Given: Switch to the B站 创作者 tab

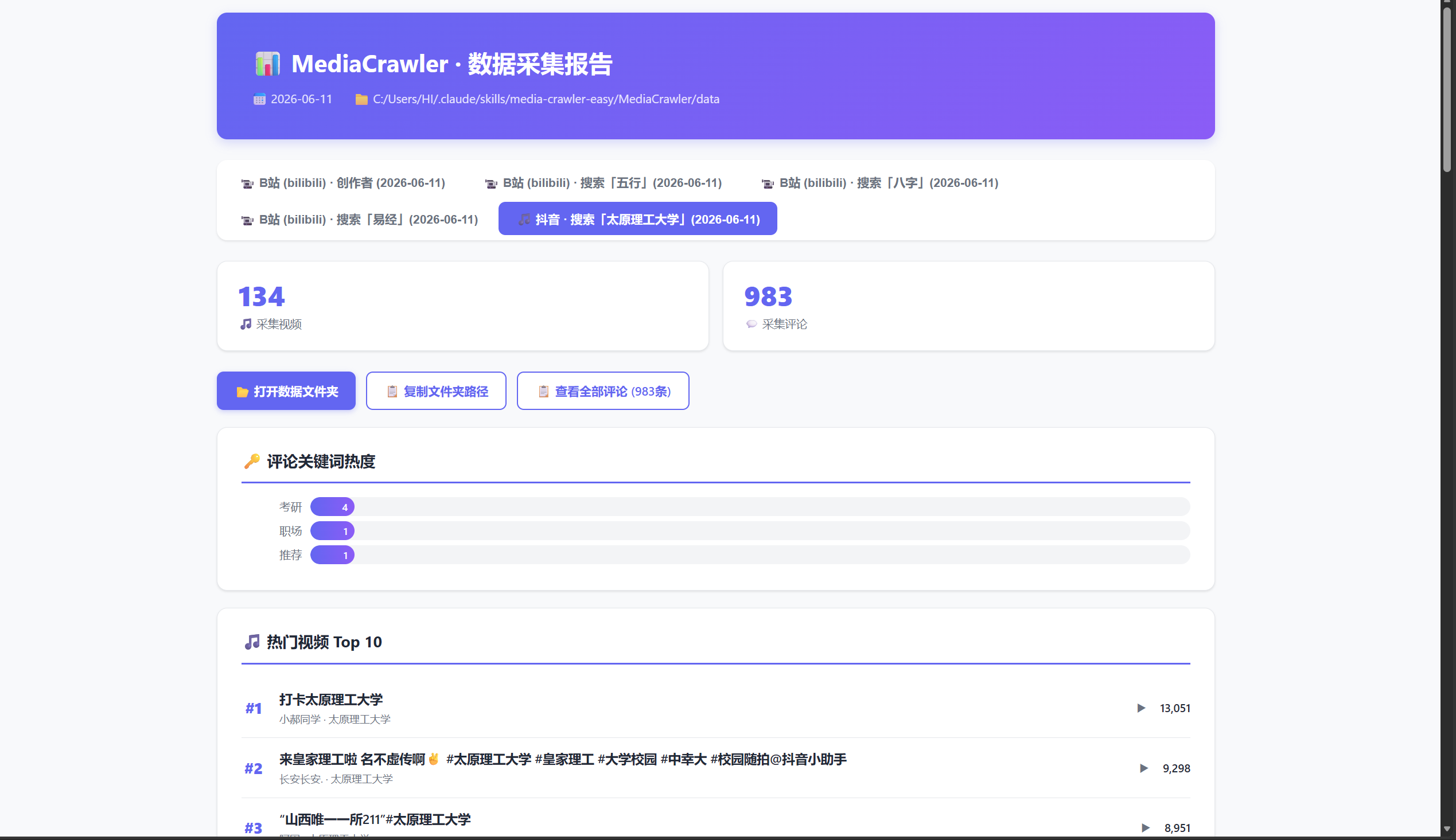Looking at the screenshot, I should tap(344, 183).
